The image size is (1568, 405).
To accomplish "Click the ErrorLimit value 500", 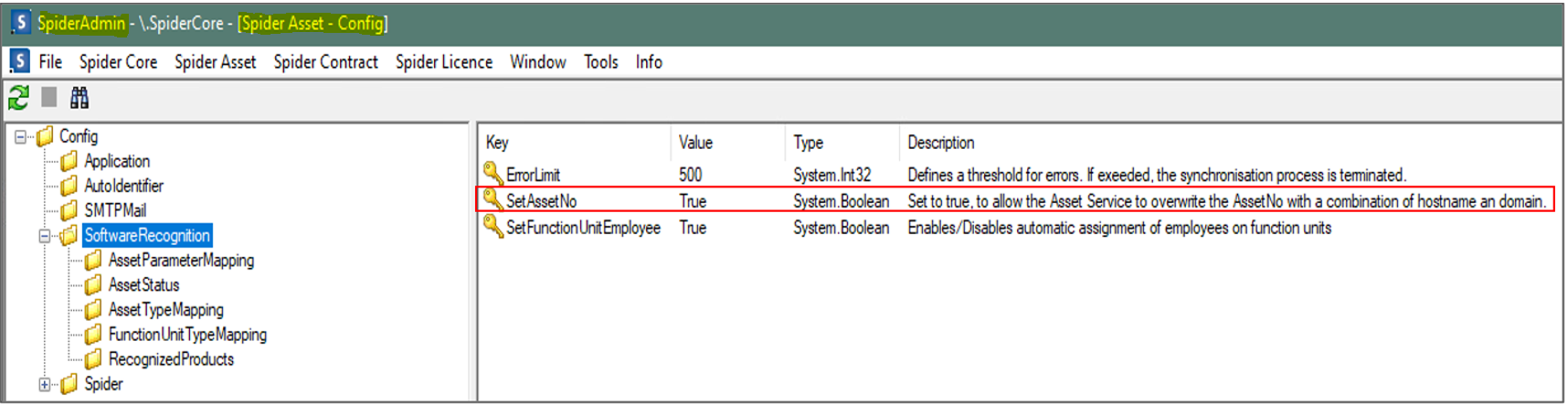I will 690,175.
